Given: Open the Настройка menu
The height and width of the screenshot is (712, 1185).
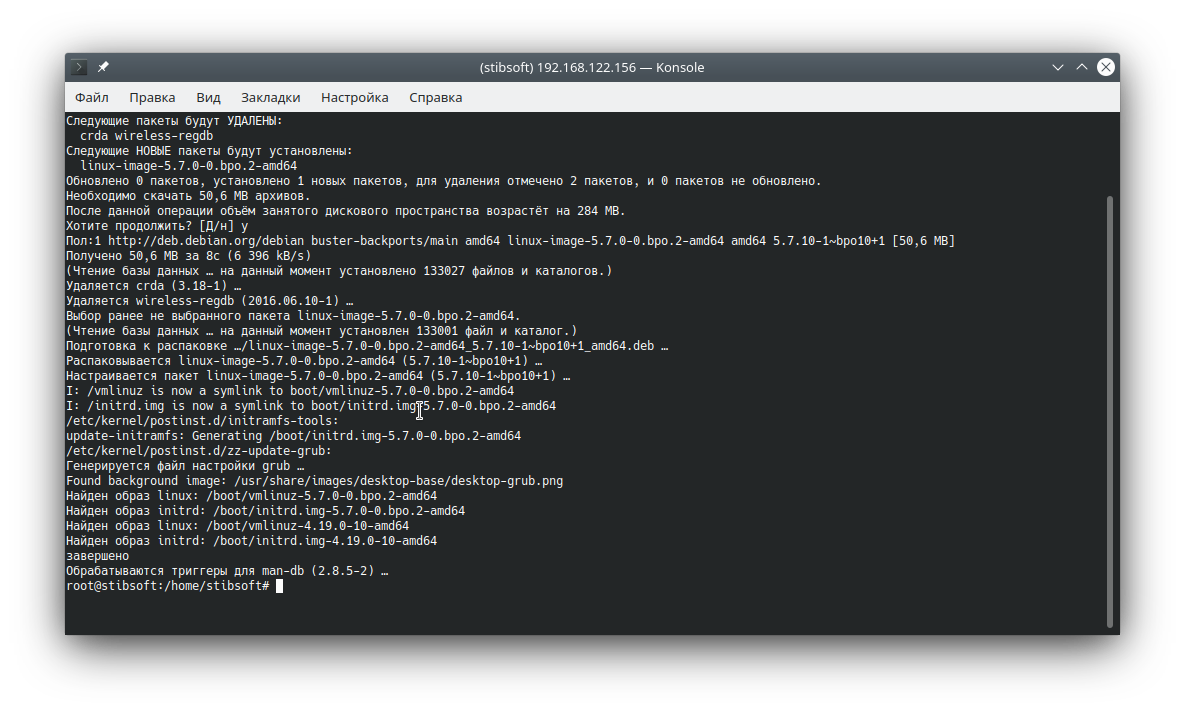Looking at the screenshot, I should point(354,98).
